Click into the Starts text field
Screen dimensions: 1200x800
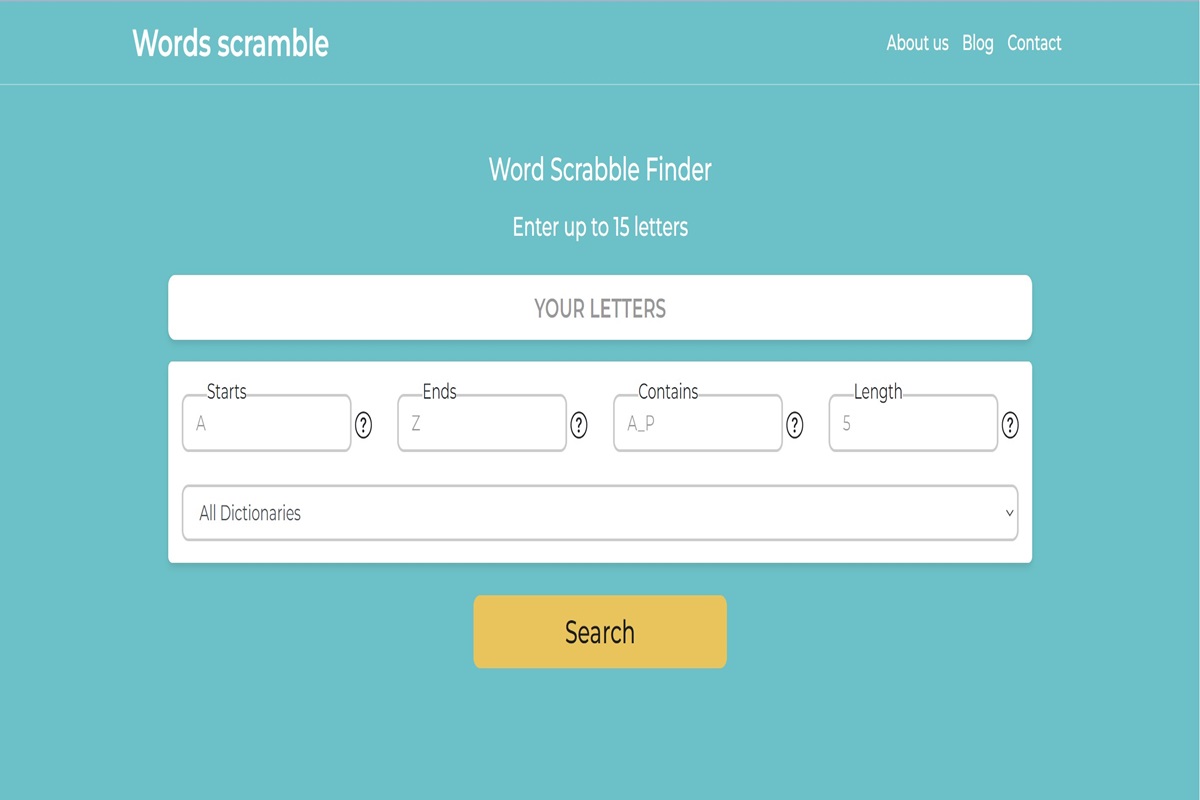266,424
